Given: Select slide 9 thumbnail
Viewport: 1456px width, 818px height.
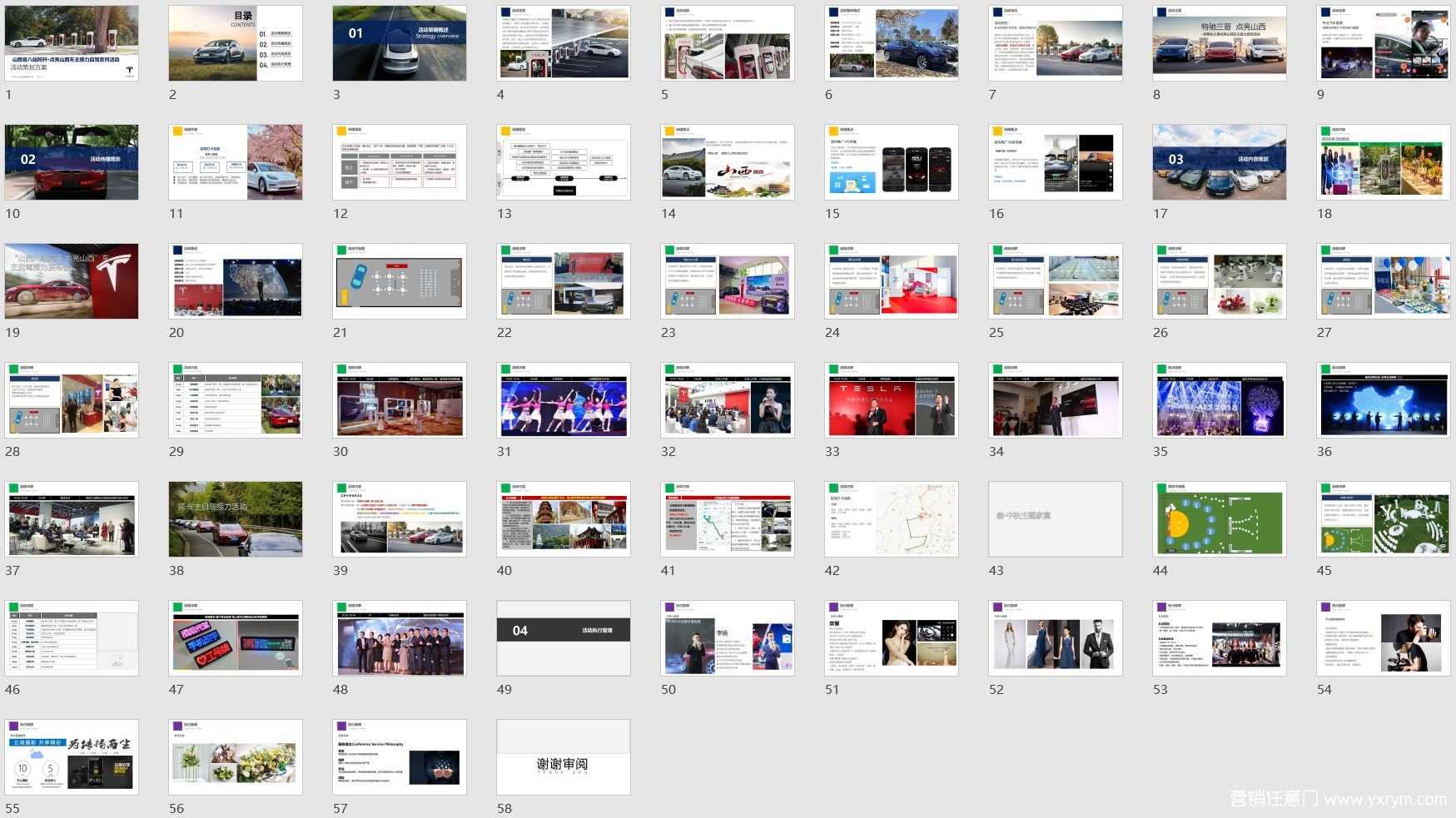Looking at the screenshot, I should point(1384,43).
